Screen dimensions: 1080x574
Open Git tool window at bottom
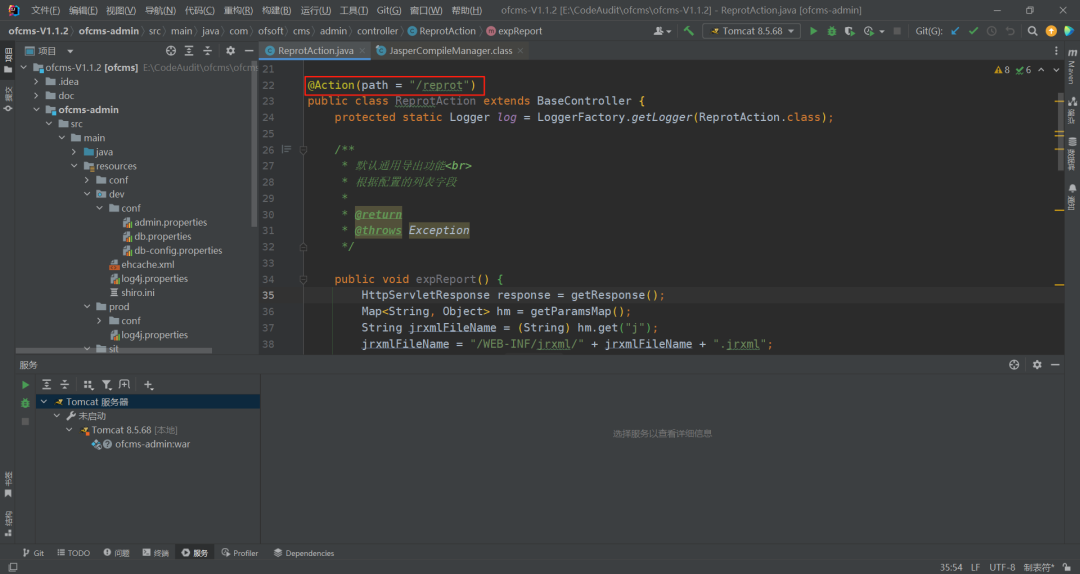click(33, 553)
